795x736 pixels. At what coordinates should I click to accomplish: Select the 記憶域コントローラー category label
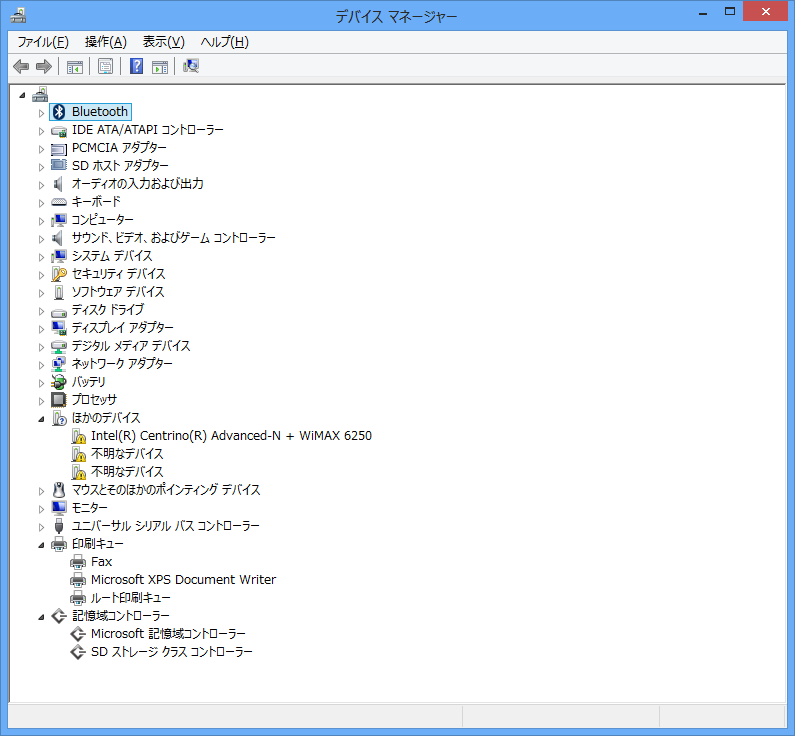(x=121, y=616)
